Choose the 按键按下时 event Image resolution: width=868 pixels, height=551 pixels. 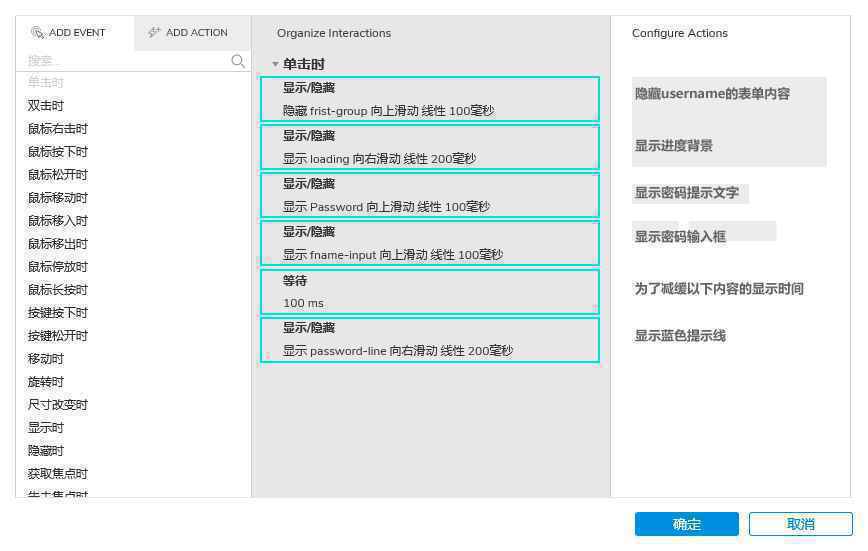click(58, 312)
